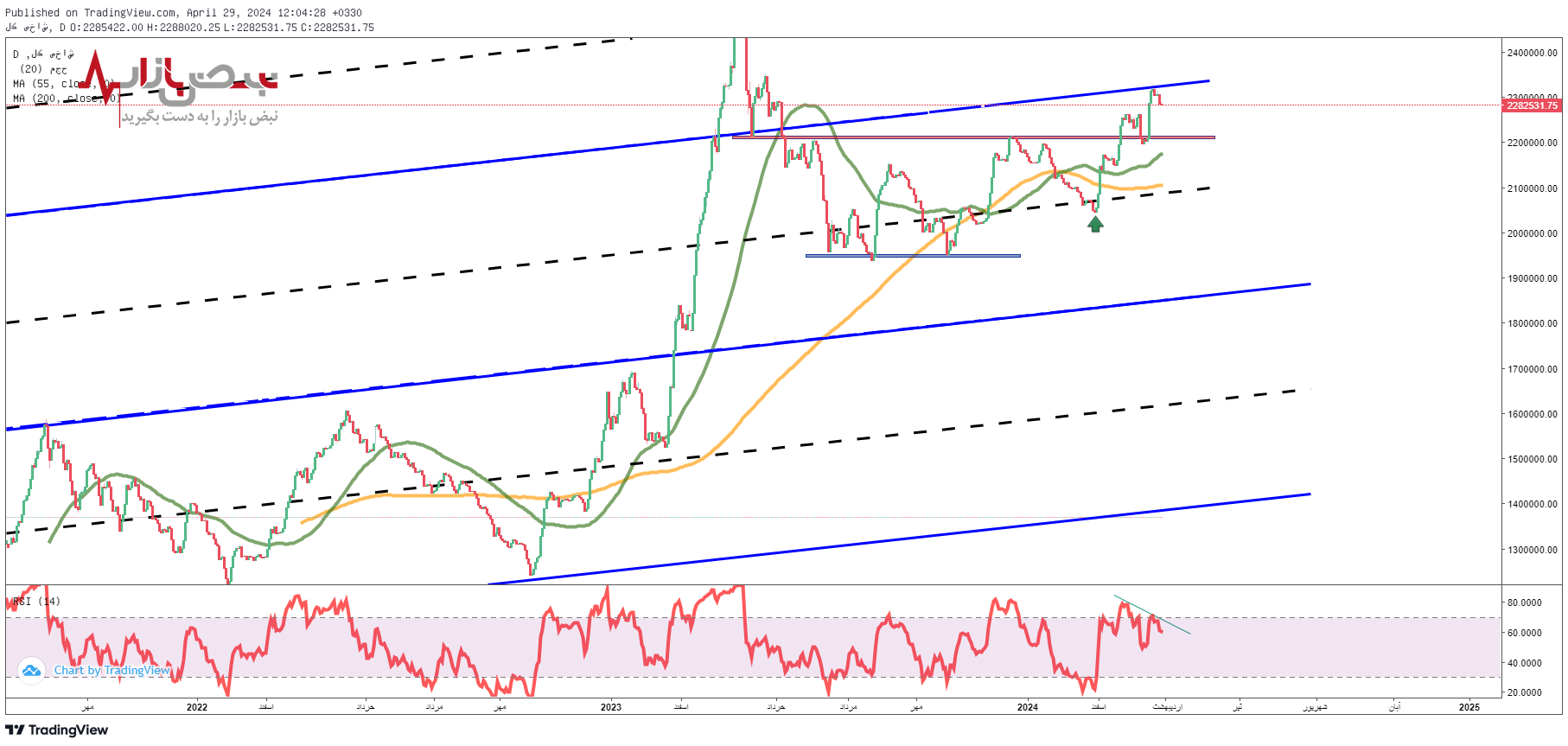Click the 1800000.00 price axis label
Screen dimensions: 1568x746
1532,323
